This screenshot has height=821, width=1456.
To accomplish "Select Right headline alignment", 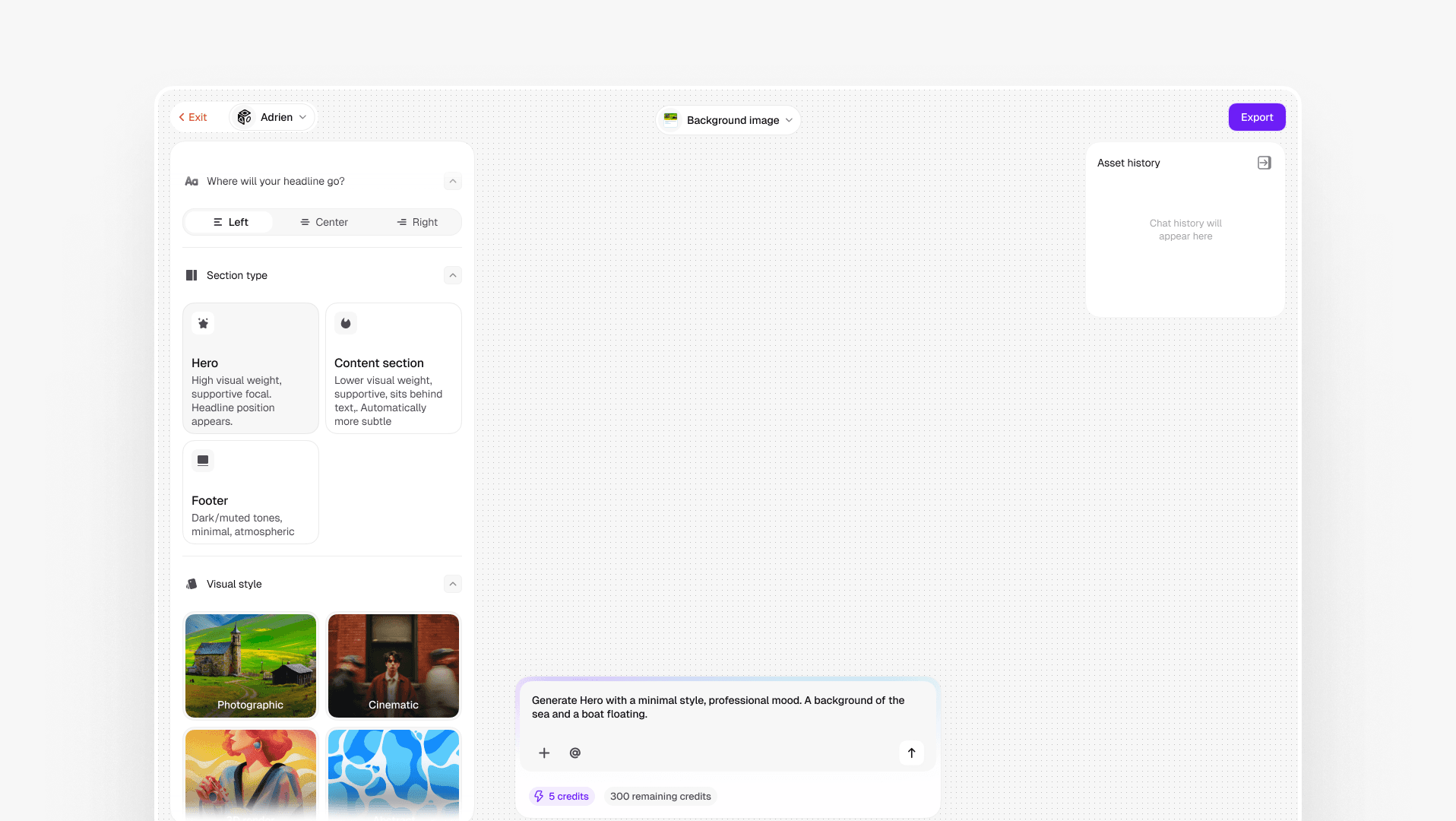I will coord(417,222).
